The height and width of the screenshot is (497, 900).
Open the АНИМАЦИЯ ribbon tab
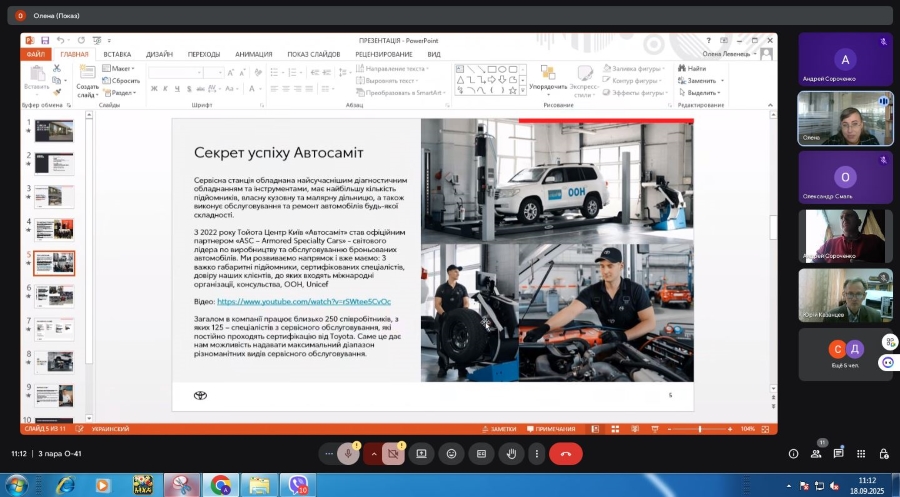pyautogui.click(x=253, y=54)
